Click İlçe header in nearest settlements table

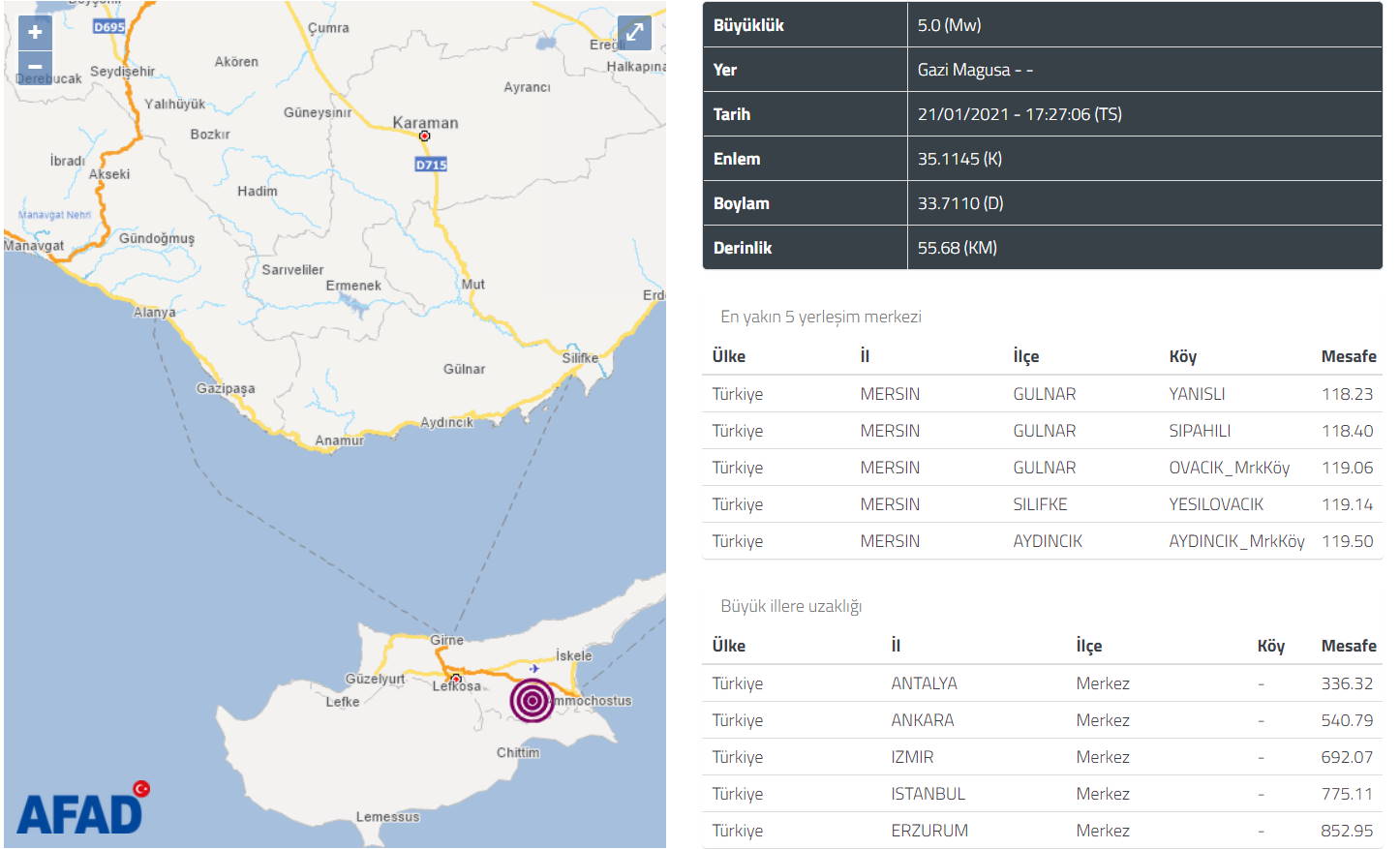pyautogui.click(x=1025, y=356)
